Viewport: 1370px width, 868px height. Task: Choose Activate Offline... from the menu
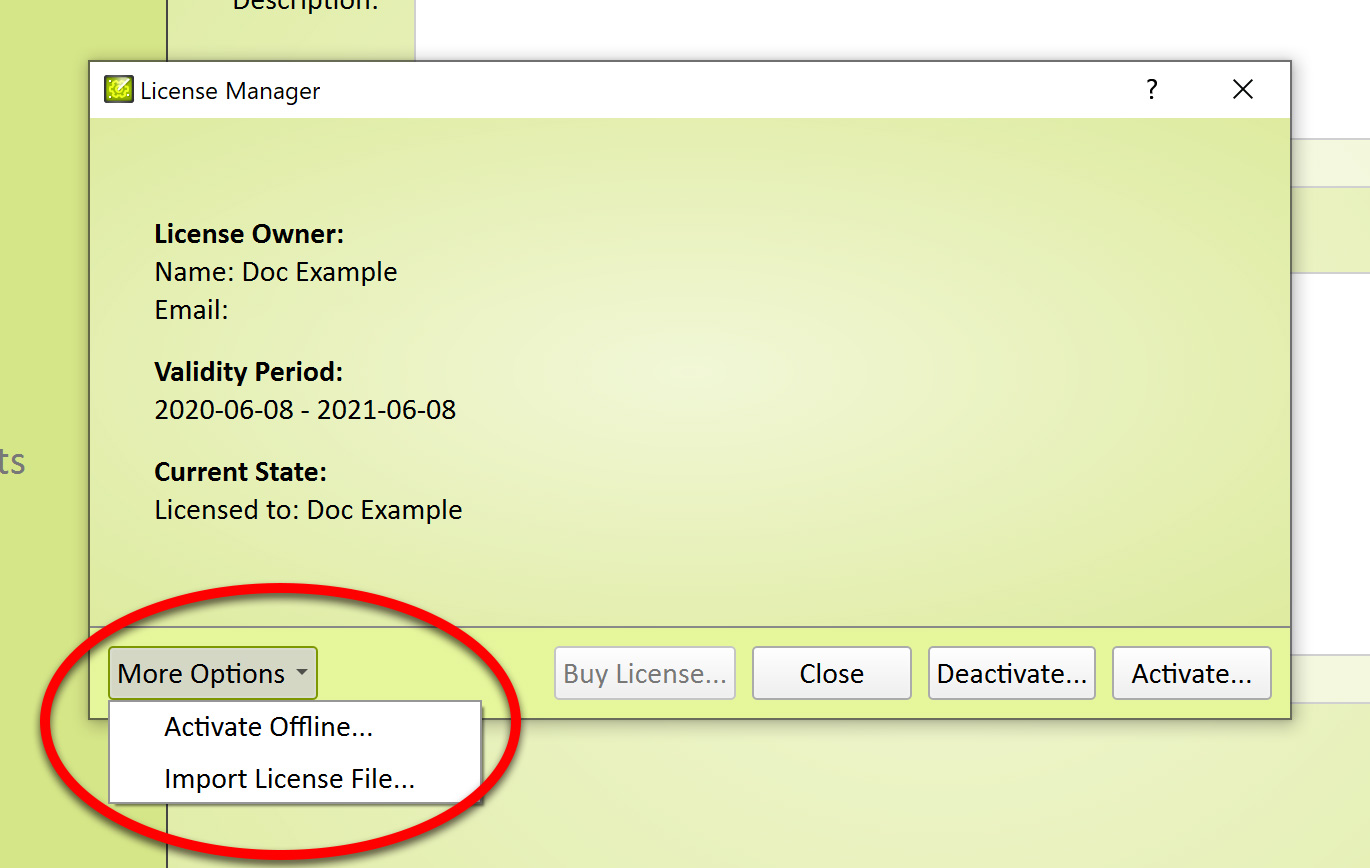point(268,727)
